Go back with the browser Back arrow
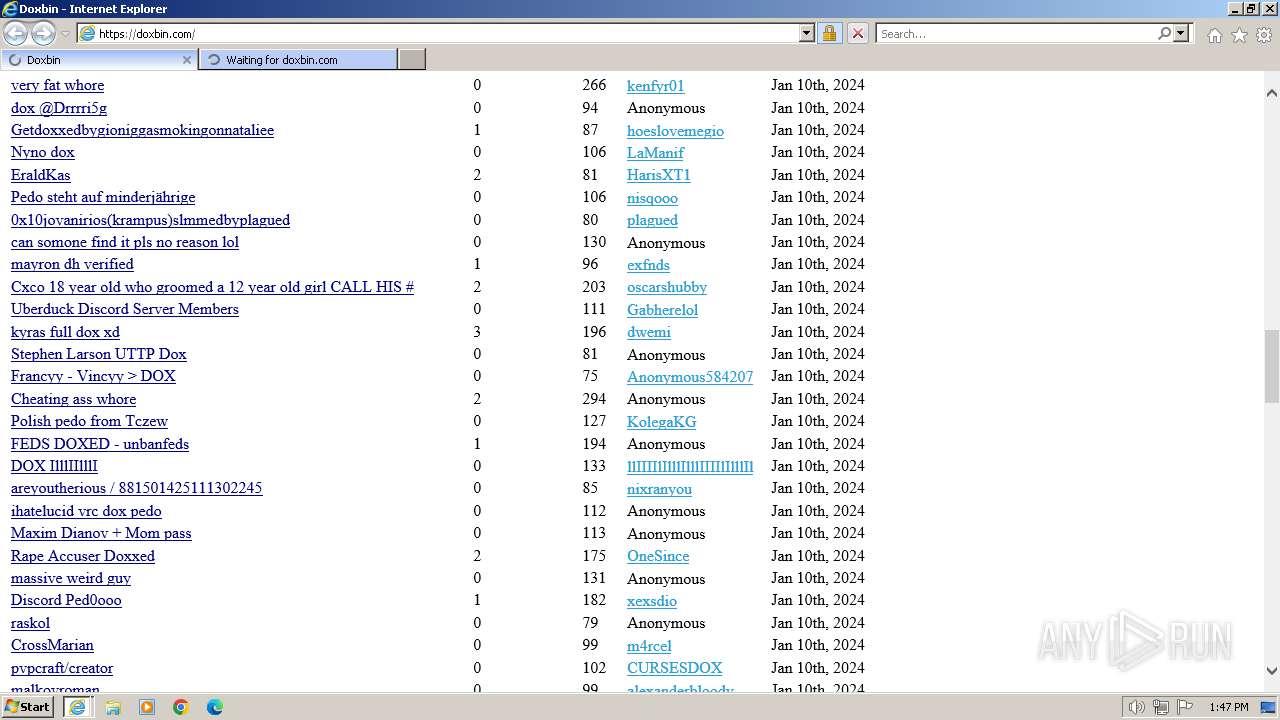This screenshot has width=1280, height=720. tap(16, 33)
